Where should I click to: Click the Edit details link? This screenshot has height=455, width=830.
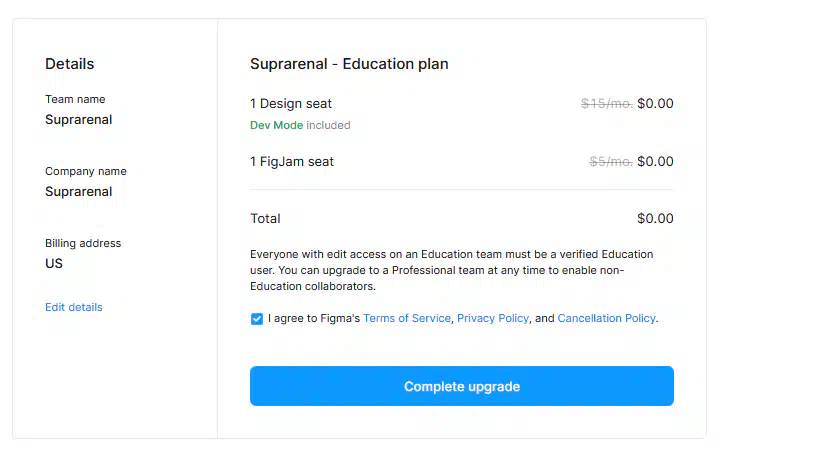(x=74, y=307)
